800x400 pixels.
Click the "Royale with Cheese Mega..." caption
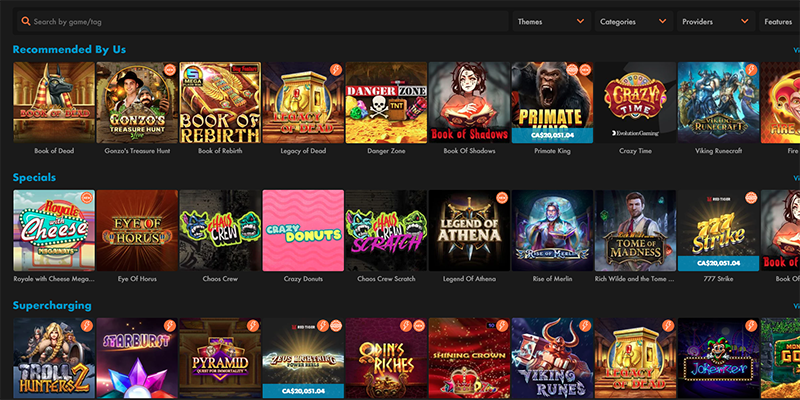(x=54, y=279)
